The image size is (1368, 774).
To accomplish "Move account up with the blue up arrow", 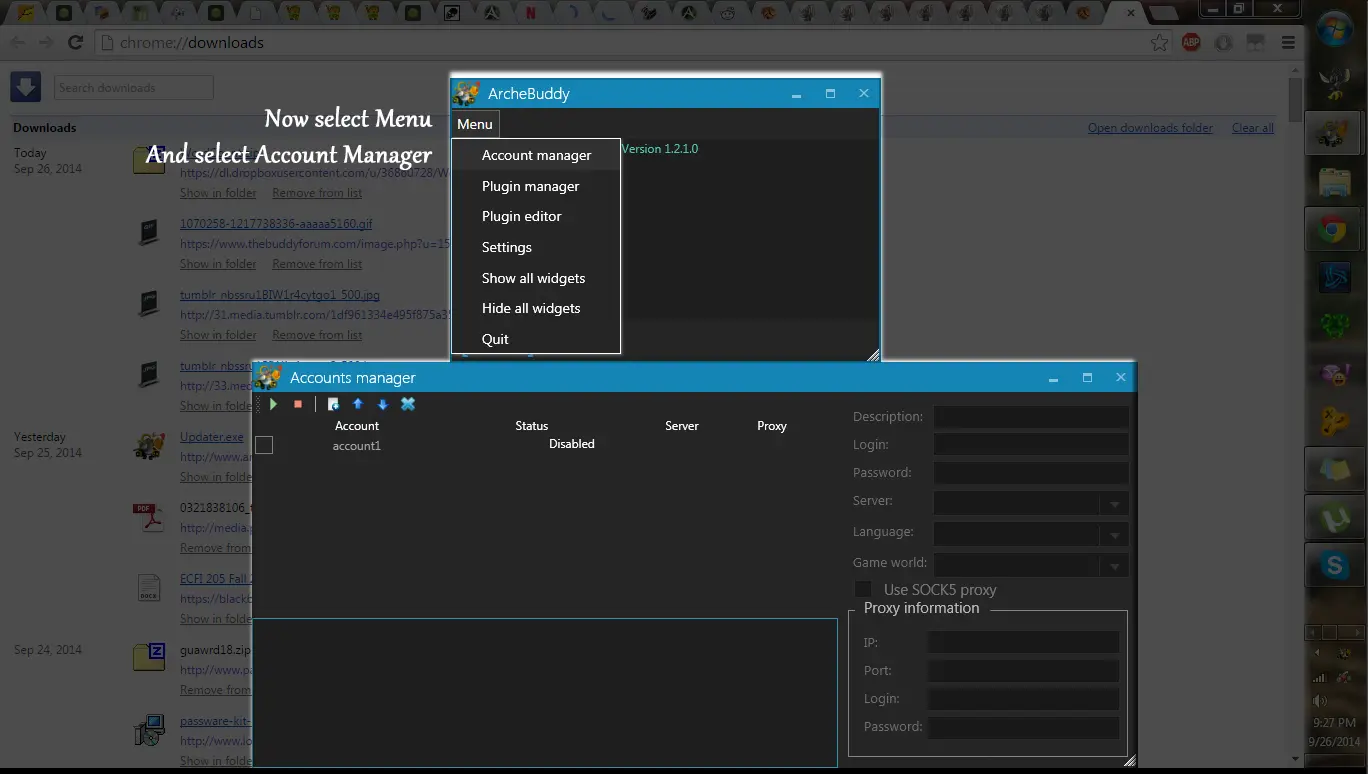I will 358,404.
